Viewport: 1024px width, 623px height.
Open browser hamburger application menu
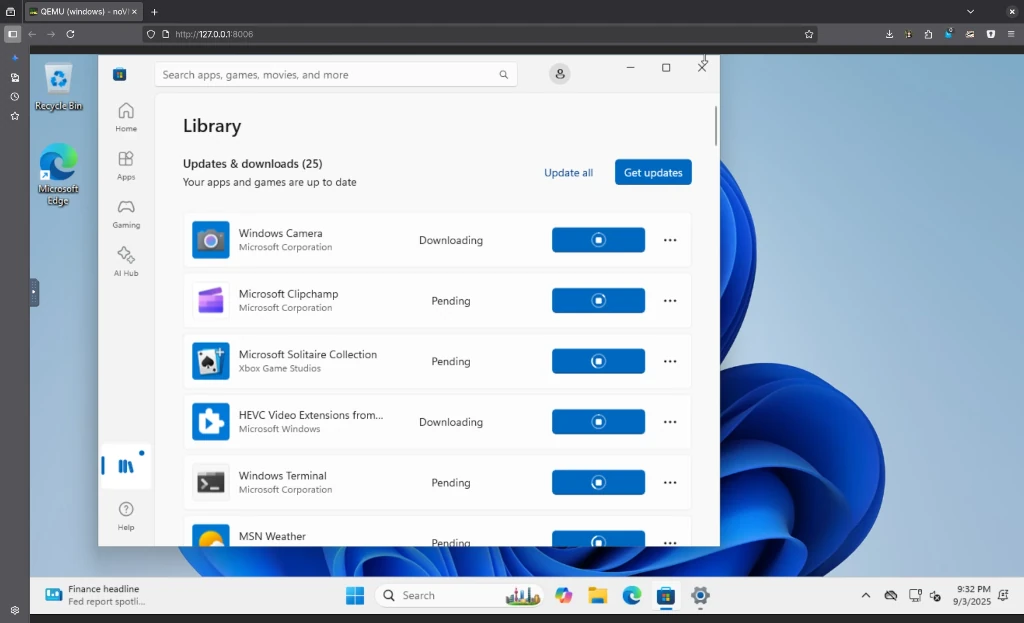point(1011,34)
